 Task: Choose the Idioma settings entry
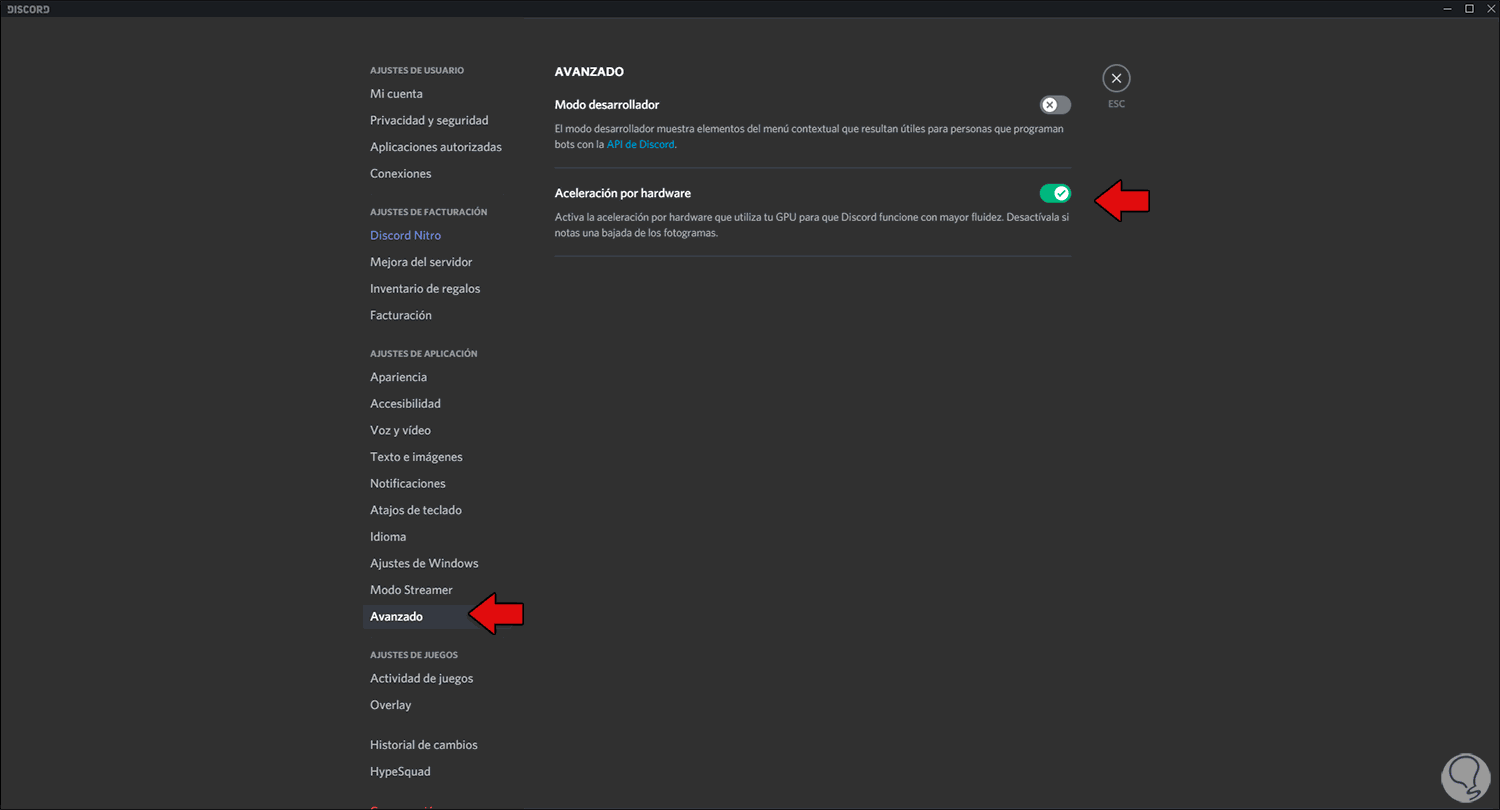click(x=388, y=536)
